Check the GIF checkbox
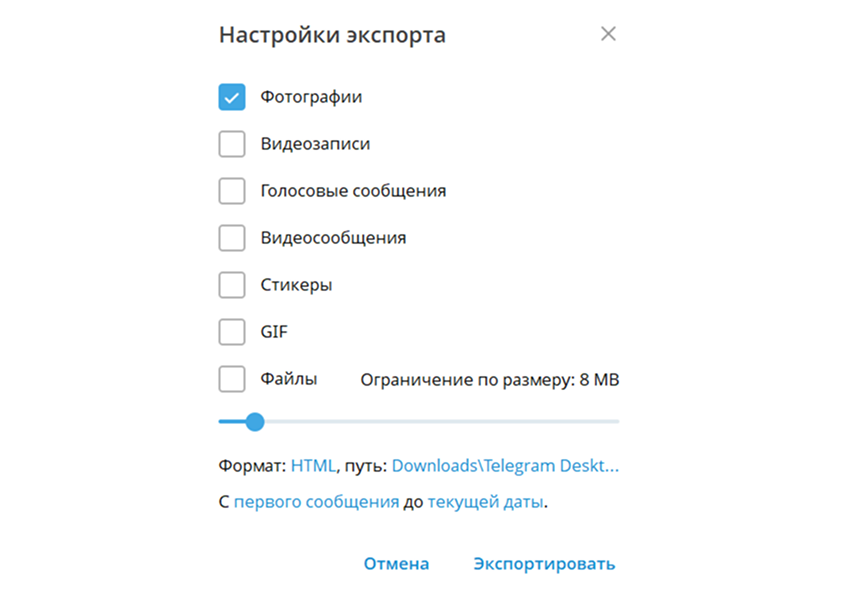The width and height of the screenshot is (842, 595). tap(231, 332)
